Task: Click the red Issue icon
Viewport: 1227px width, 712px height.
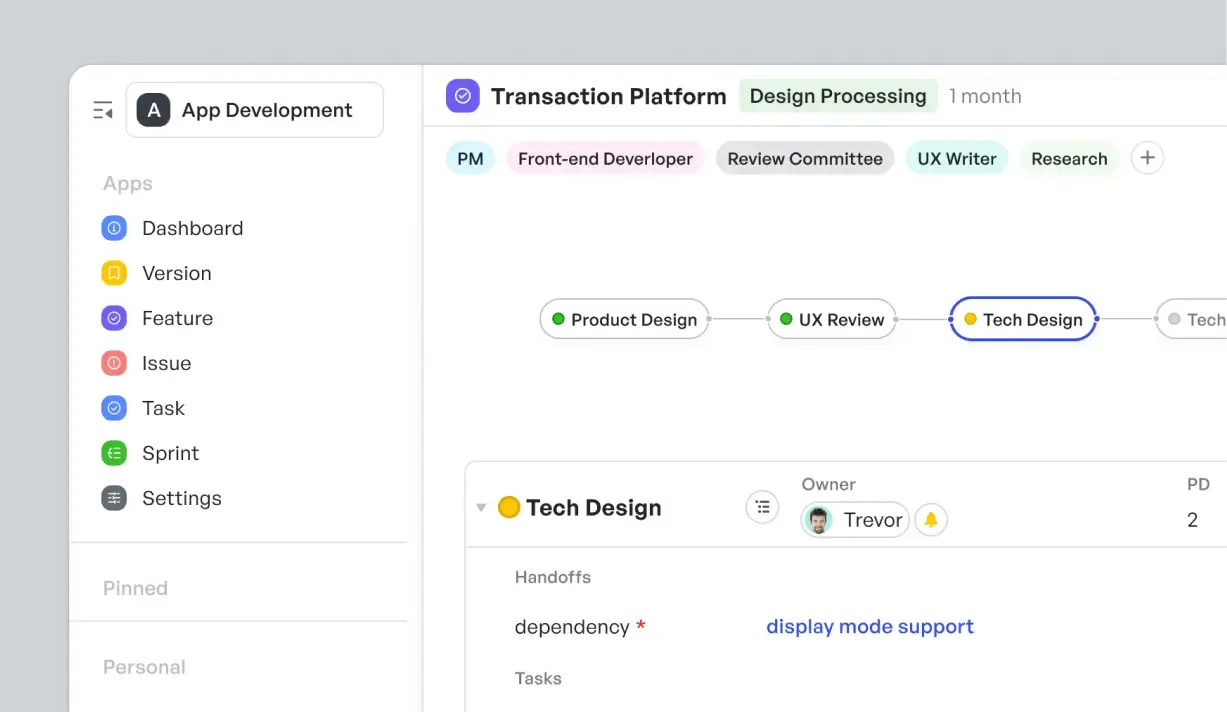Action: pyautogui.click(x=114, y=363)
